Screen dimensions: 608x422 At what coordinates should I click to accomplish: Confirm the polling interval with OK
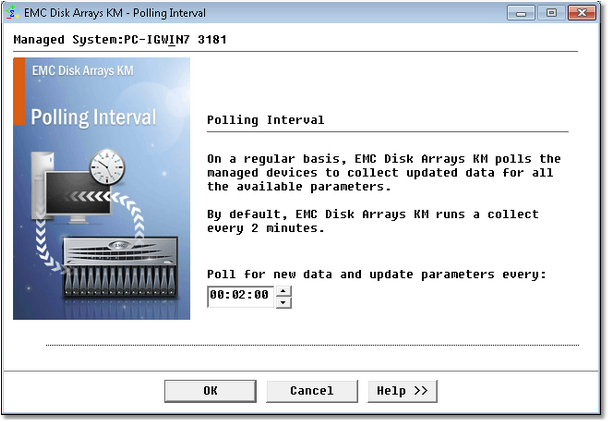coord(210,391)
